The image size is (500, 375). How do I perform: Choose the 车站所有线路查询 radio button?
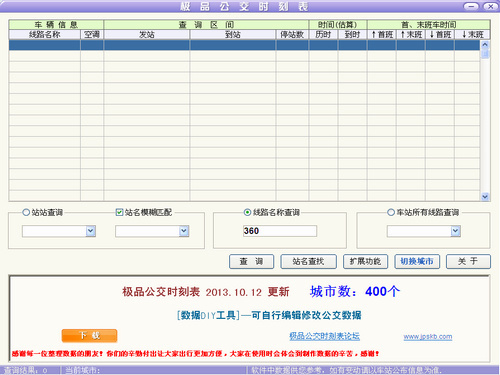tap(391, 212)
